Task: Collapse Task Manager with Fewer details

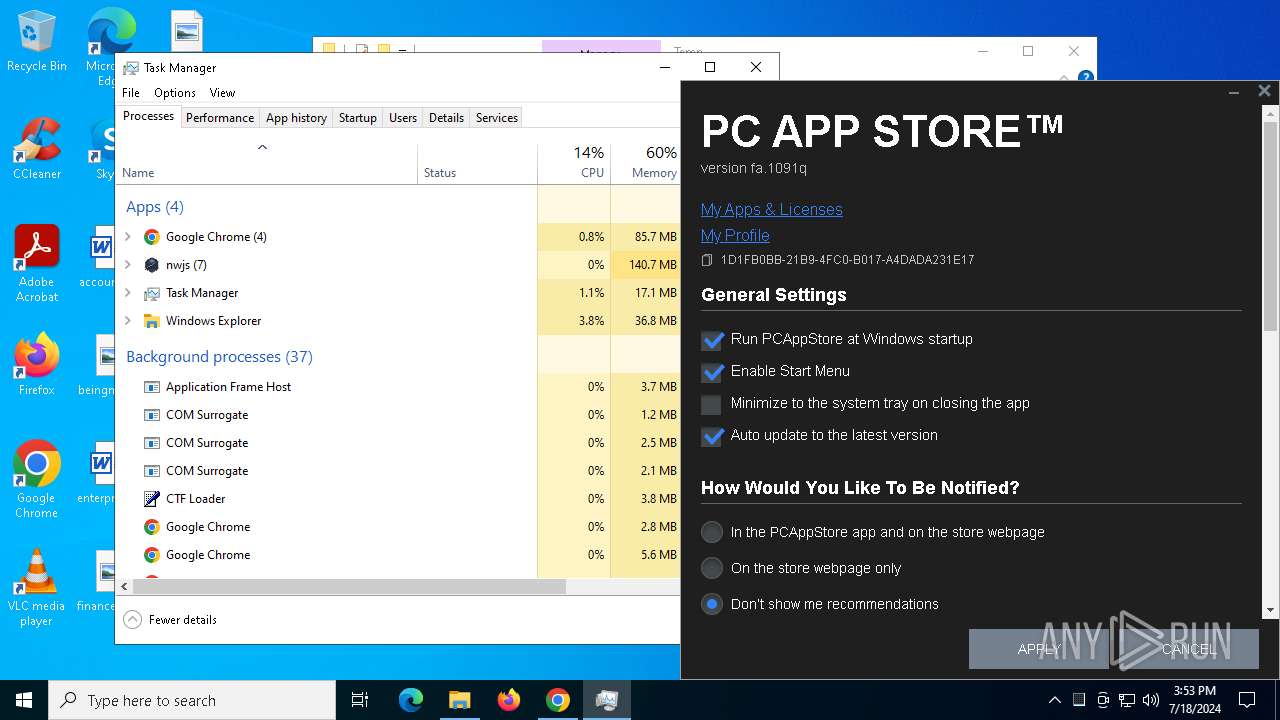Action: [x=170, y=620]
